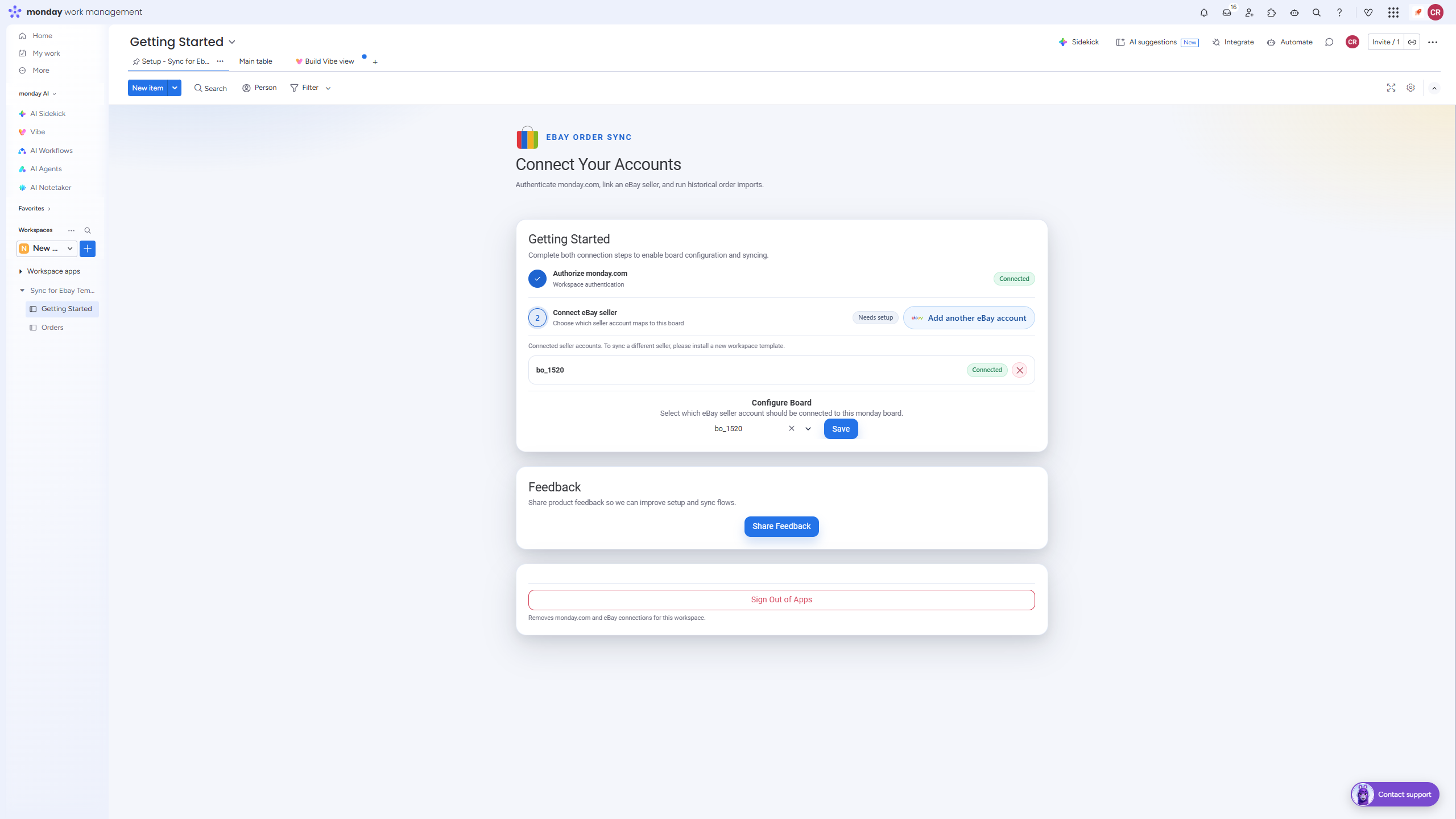This screenshot has height=819, width=1456.
Task: Toggle fullscreen view of the board
Action: pyautogui.click(x=1391, y=88)
